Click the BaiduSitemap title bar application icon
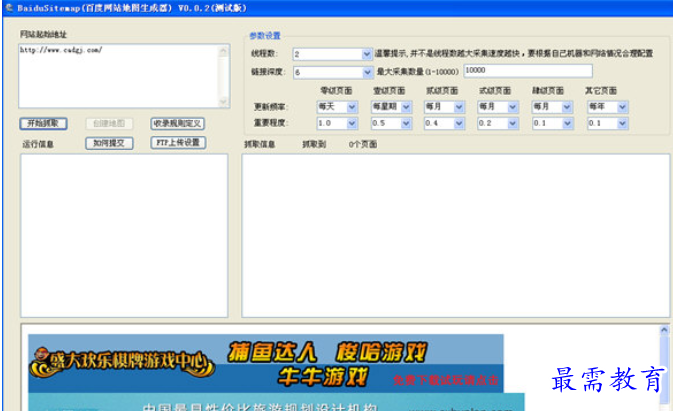 tap(9, 8)
